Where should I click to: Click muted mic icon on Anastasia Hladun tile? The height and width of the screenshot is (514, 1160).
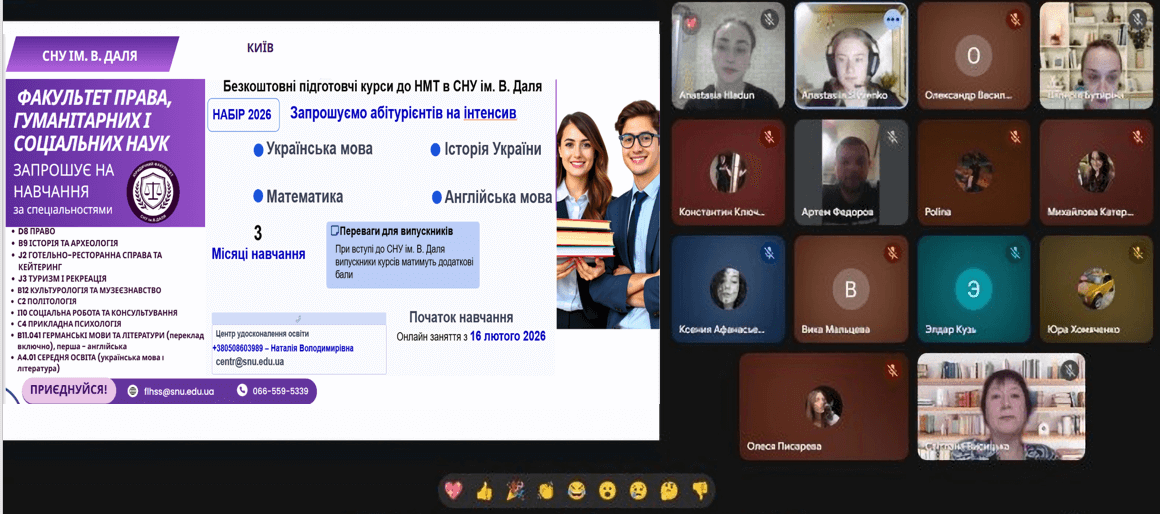(769, 19)
